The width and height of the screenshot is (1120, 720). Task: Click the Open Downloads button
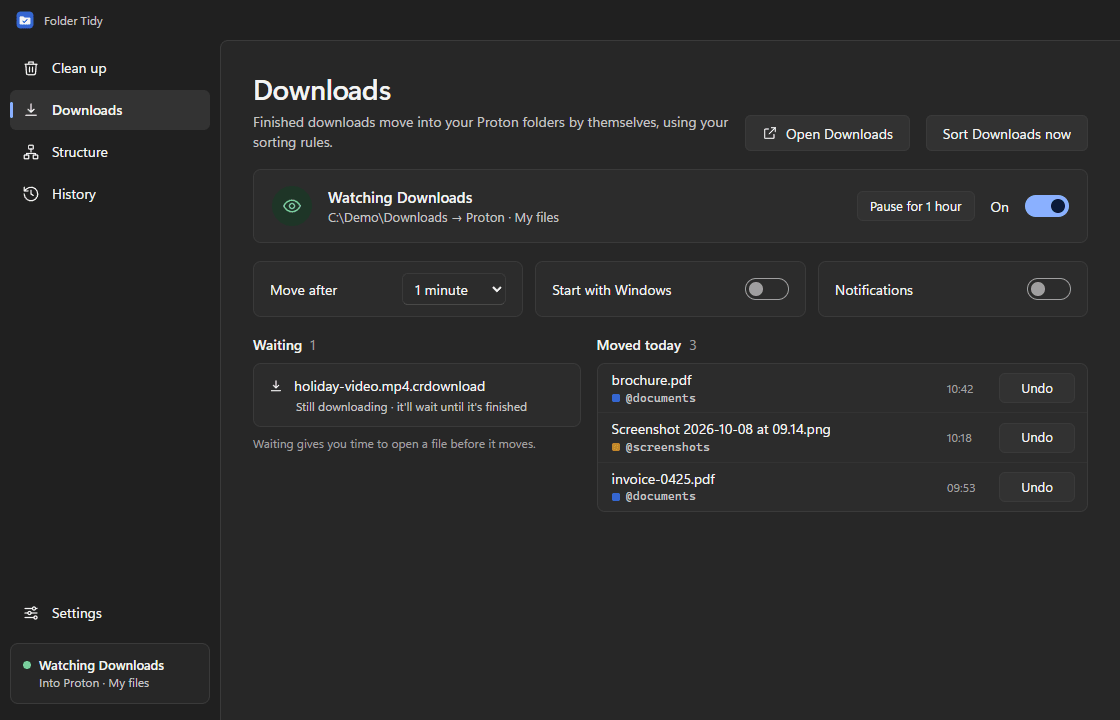(x=827, y=134)
